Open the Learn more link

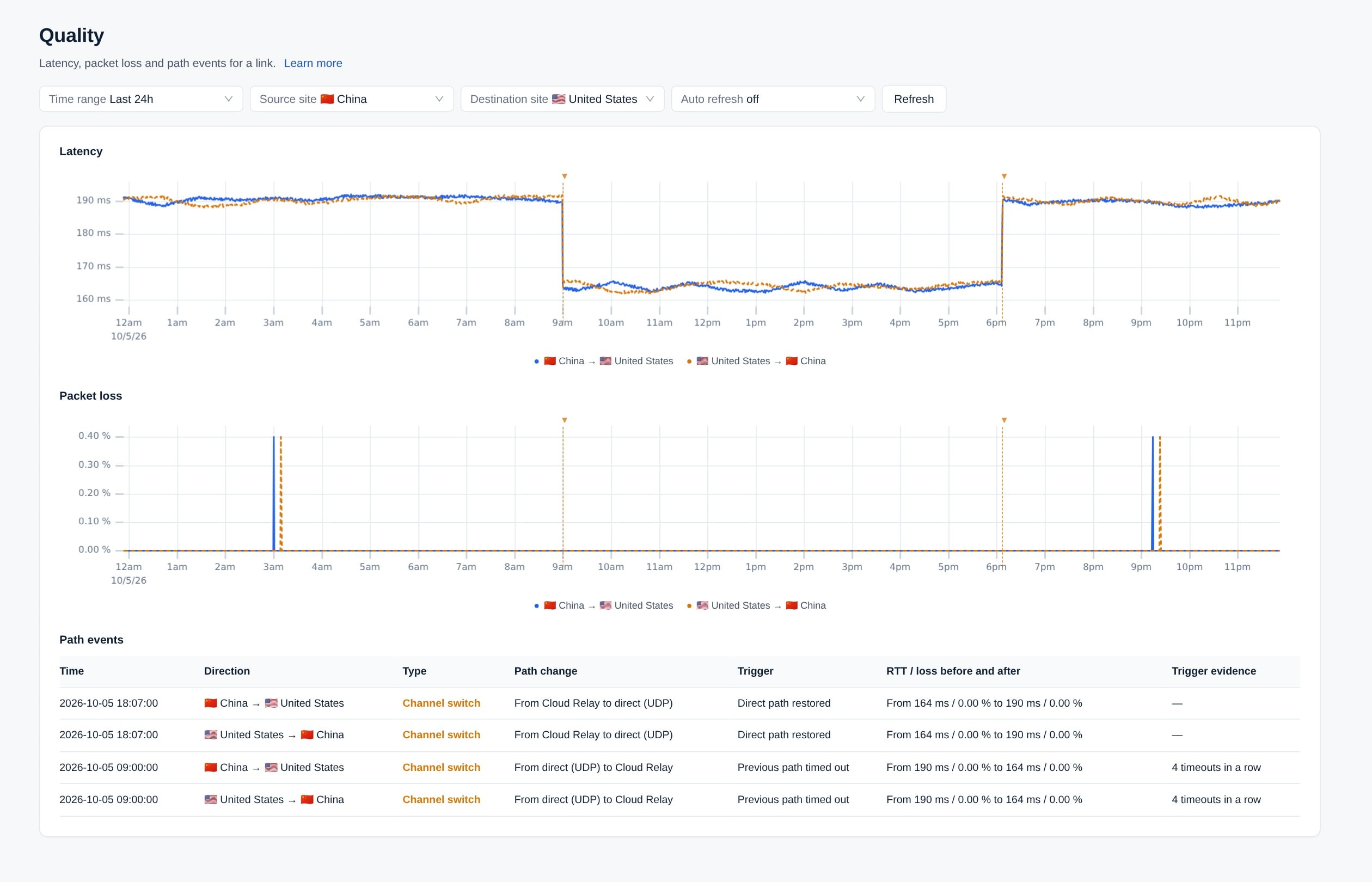(x=313, y=63)
